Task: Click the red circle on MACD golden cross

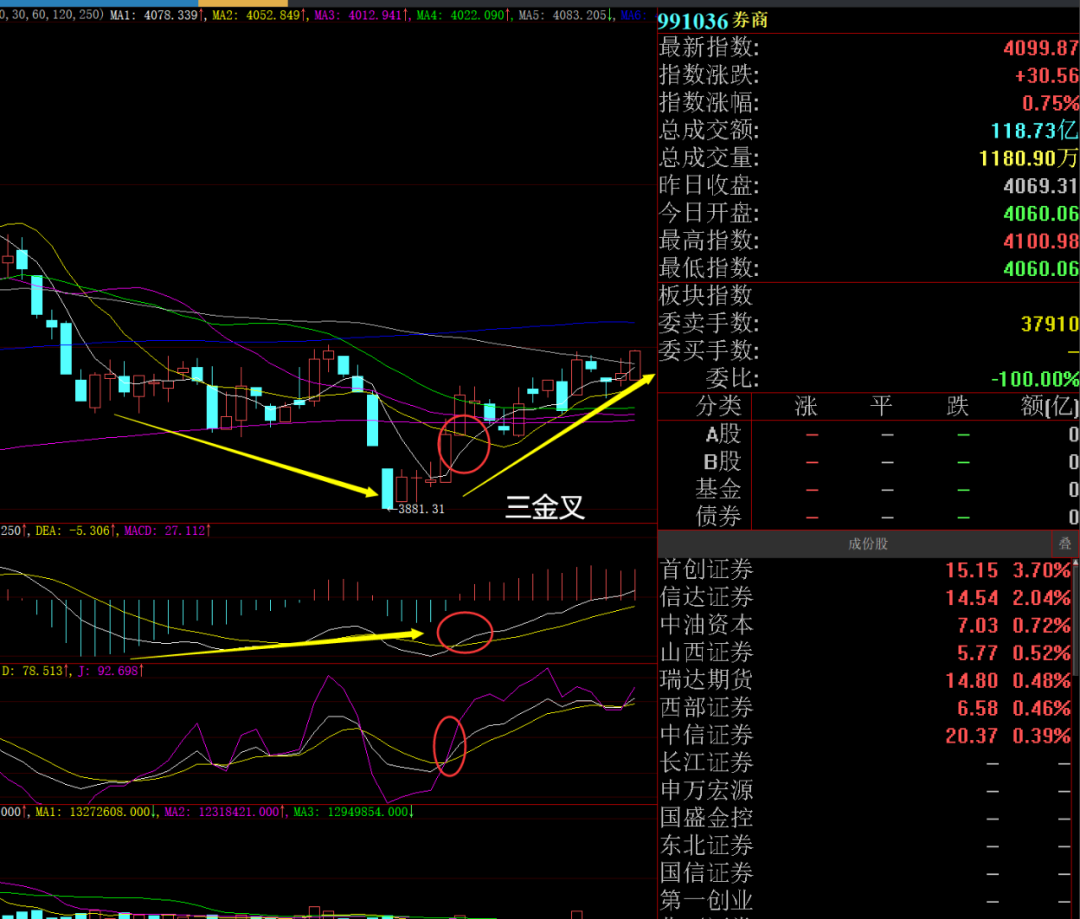Action: (465, 632)
